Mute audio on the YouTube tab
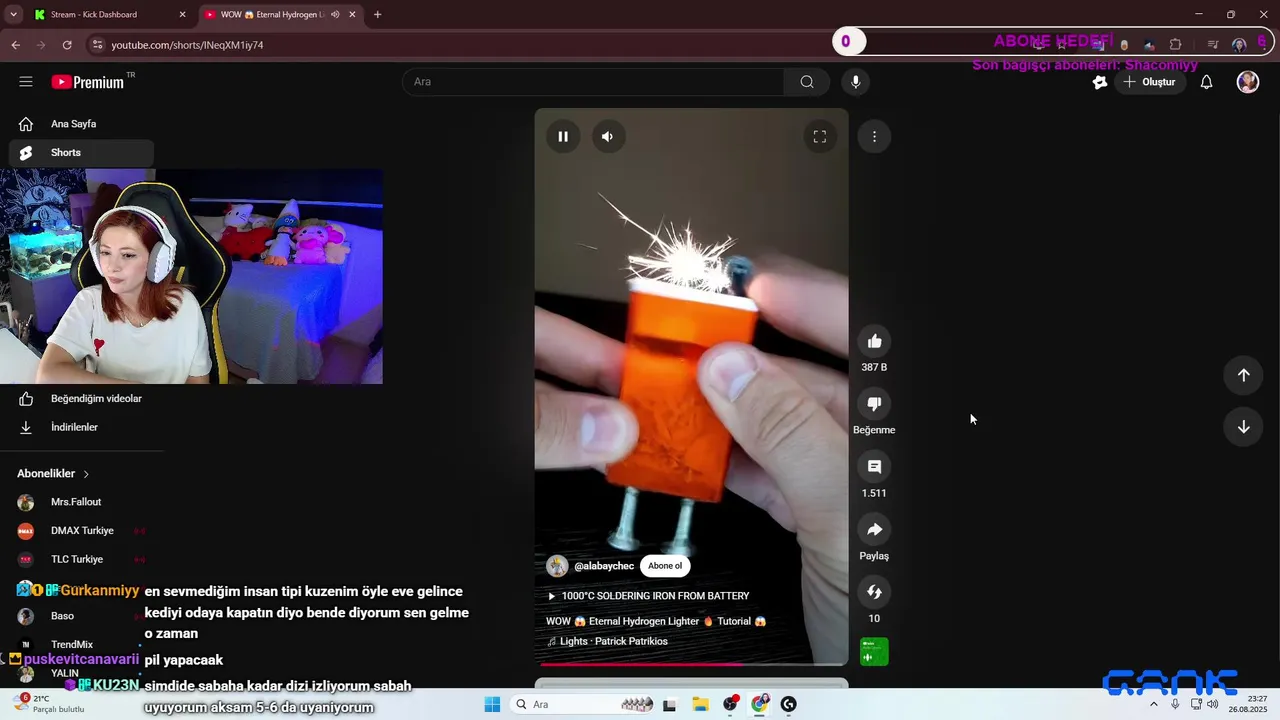1280x720 pixels. coord(335,15)
